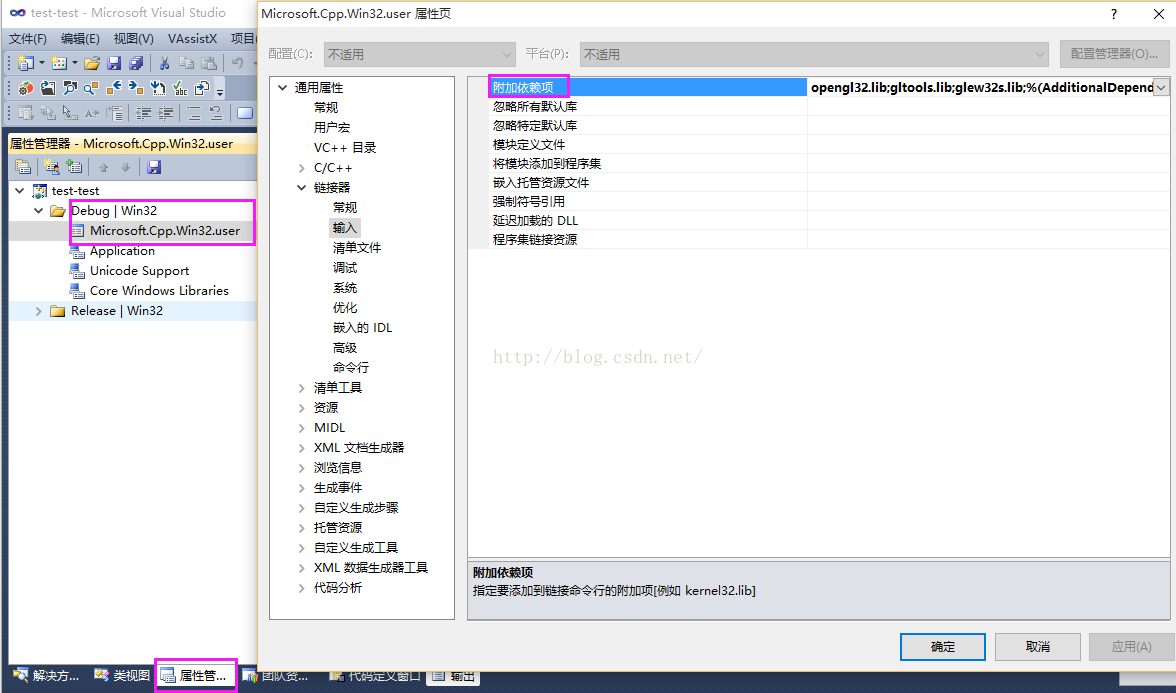Select the Unicode Support property sheet
1176x693 pixels.
pos(140,271)
